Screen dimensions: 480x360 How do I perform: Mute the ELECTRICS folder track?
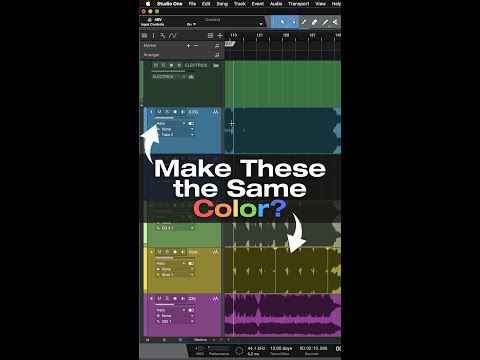click(x=155, y=65)
